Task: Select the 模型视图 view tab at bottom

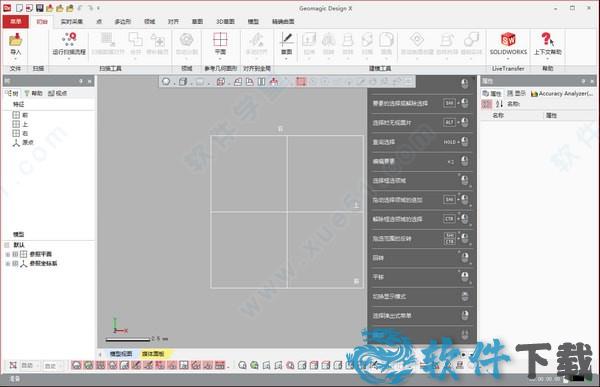Action: 121,354
